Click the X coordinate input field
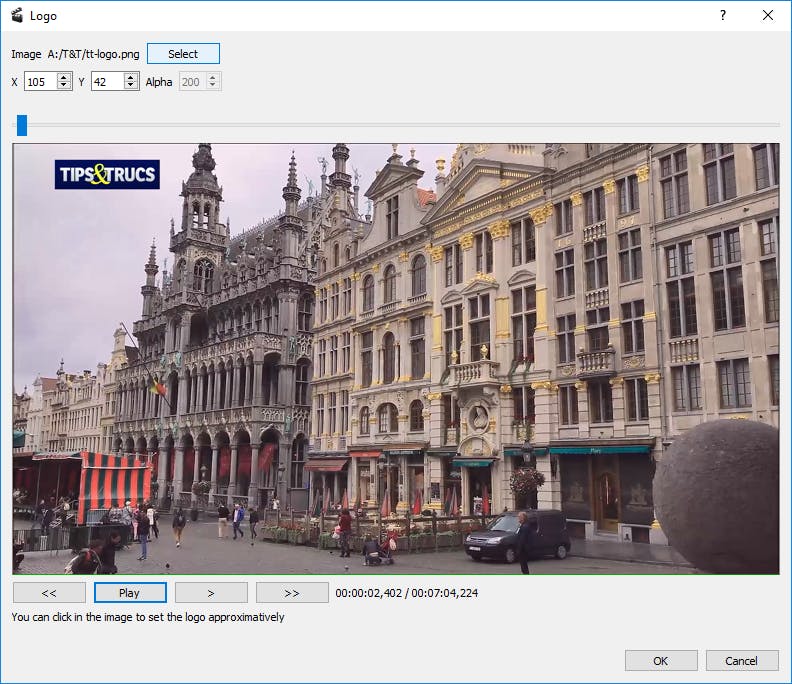 [x=39, y=82]
